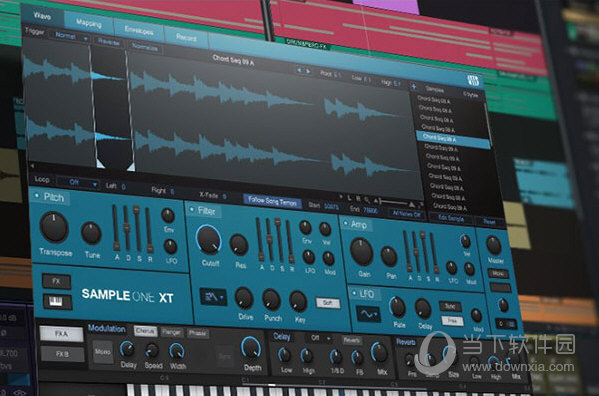
Task: Select the FX A page
Action: pyautogui.click(x=61, y=334)
